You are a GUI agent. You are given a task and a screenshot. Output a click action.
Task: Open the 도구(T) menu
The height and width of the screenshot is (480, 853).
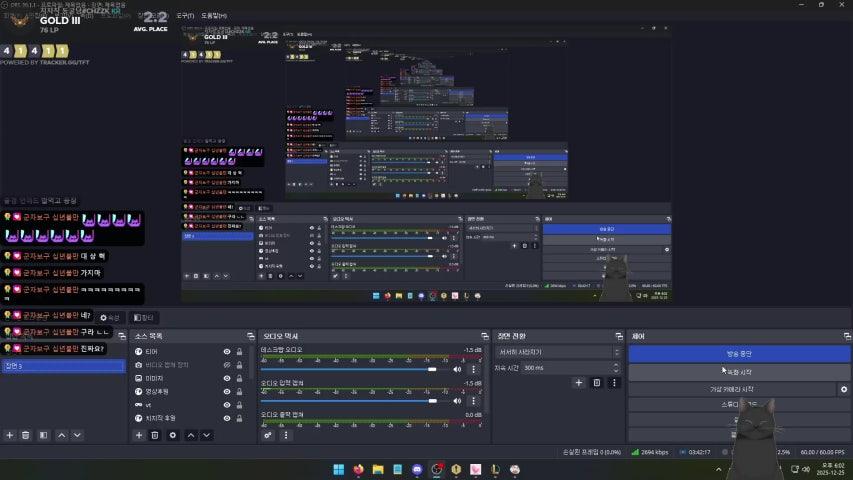pos(185,16)
